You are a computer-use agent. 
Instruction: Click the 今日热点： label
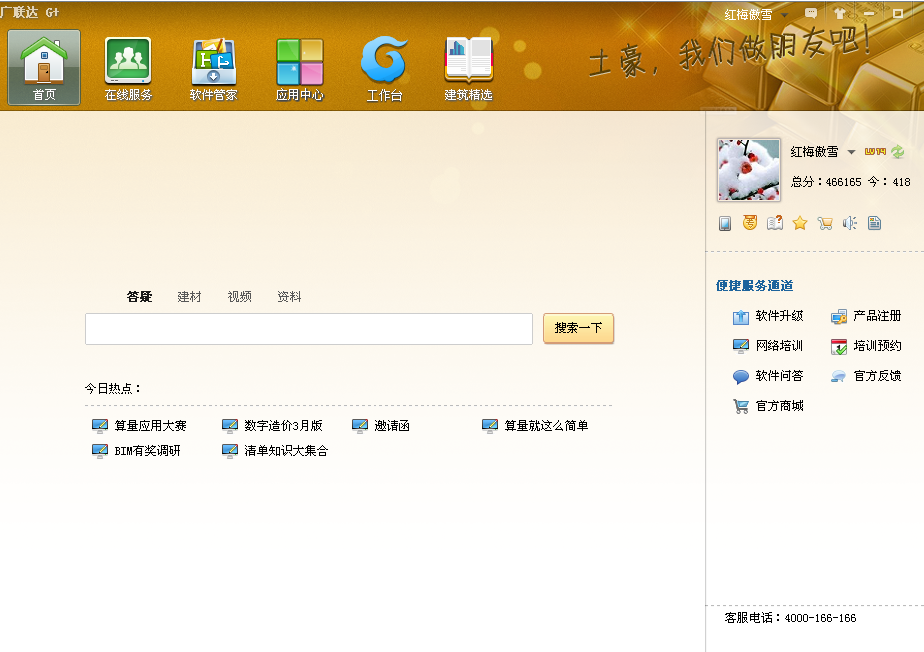point(113,388)
